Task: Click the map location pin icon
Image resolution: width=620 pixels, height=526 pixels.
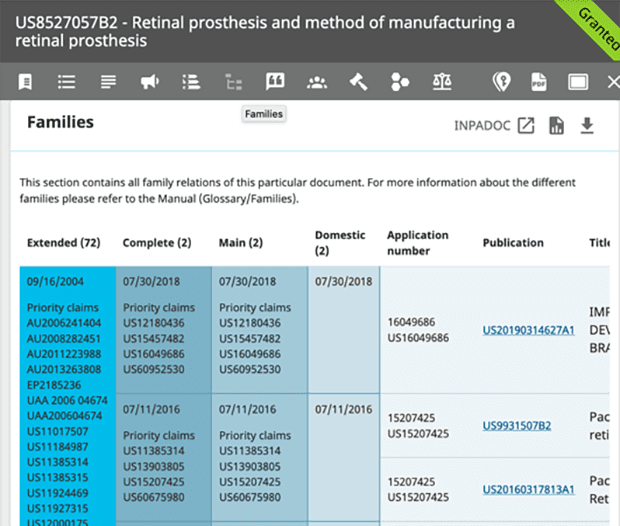Action: pos(501,82)
